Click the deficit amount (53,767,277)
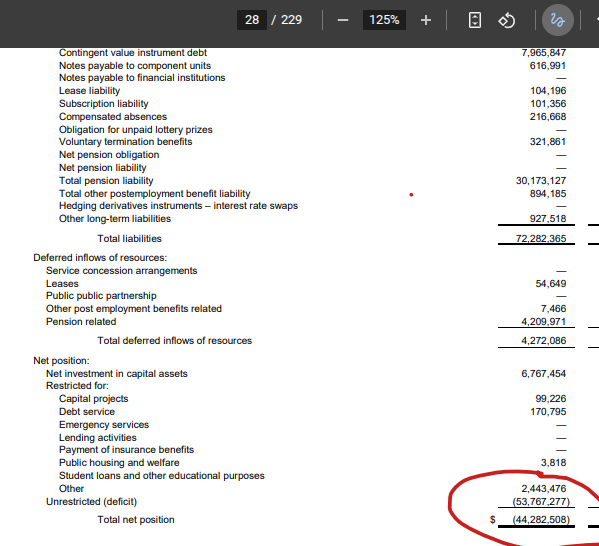The width and height of the screenshot is (599, 546). click(541, 502)
